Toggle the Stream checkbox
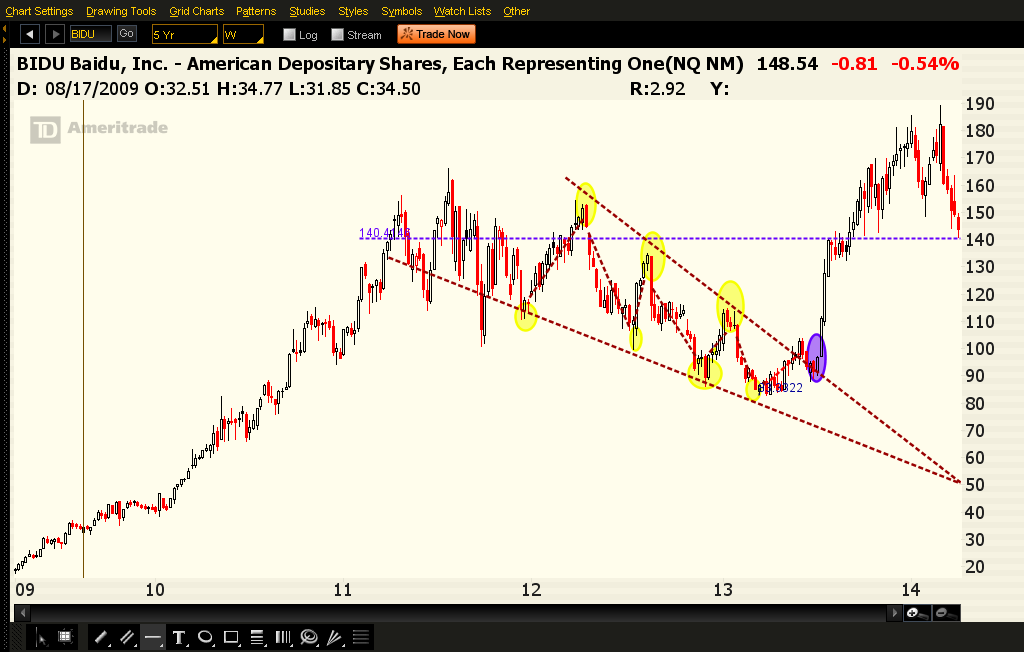Image resolution: width=1024 pixels, height=652 pixels. point(338,35)
